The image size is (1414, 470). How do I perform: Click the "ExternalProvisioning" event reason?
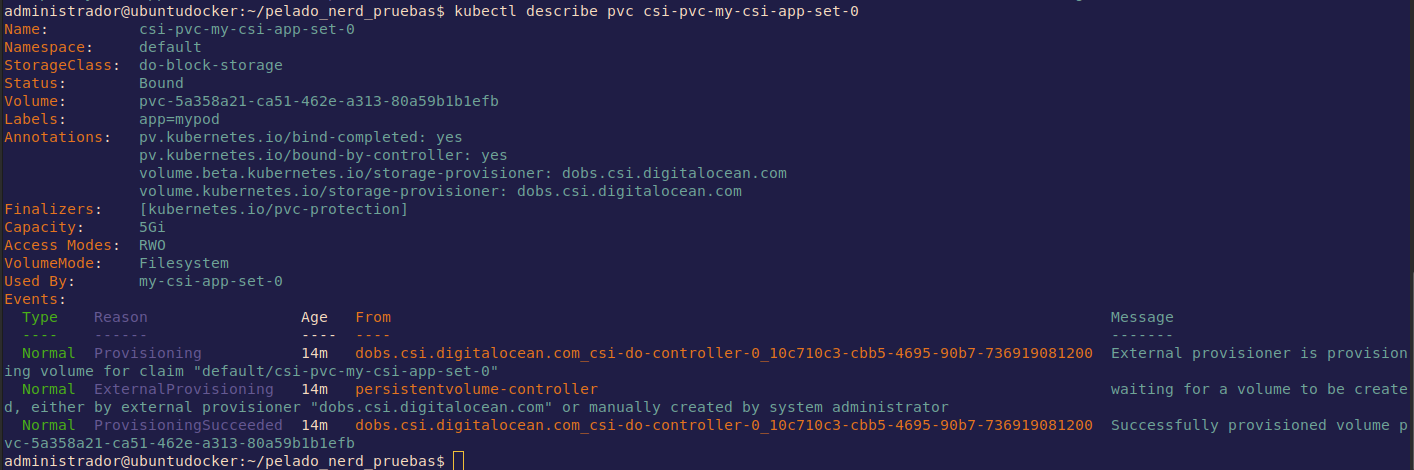(x=183, y=389)
